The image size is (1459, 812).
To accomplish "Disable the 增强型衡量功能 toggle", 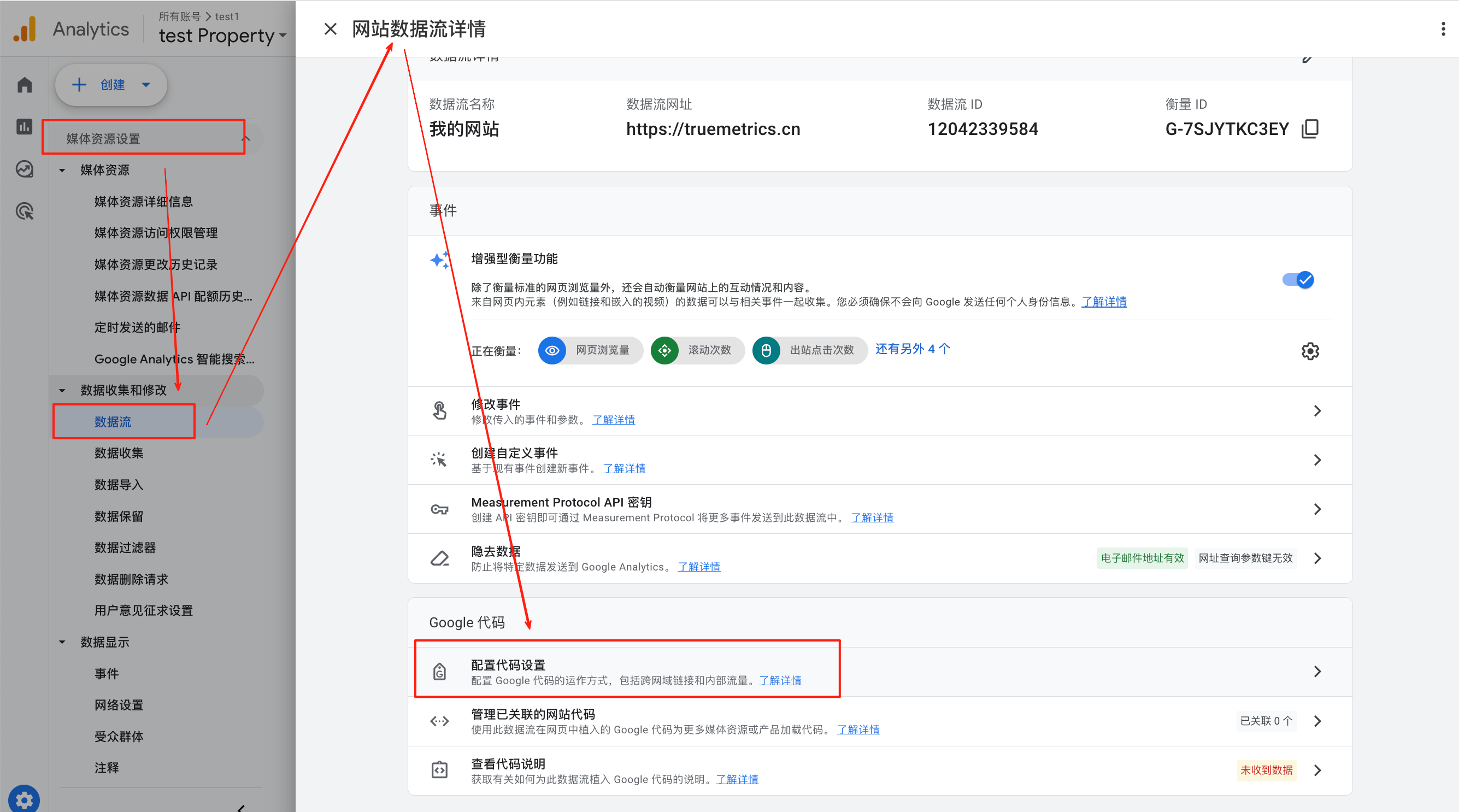I will [1298, 279].
